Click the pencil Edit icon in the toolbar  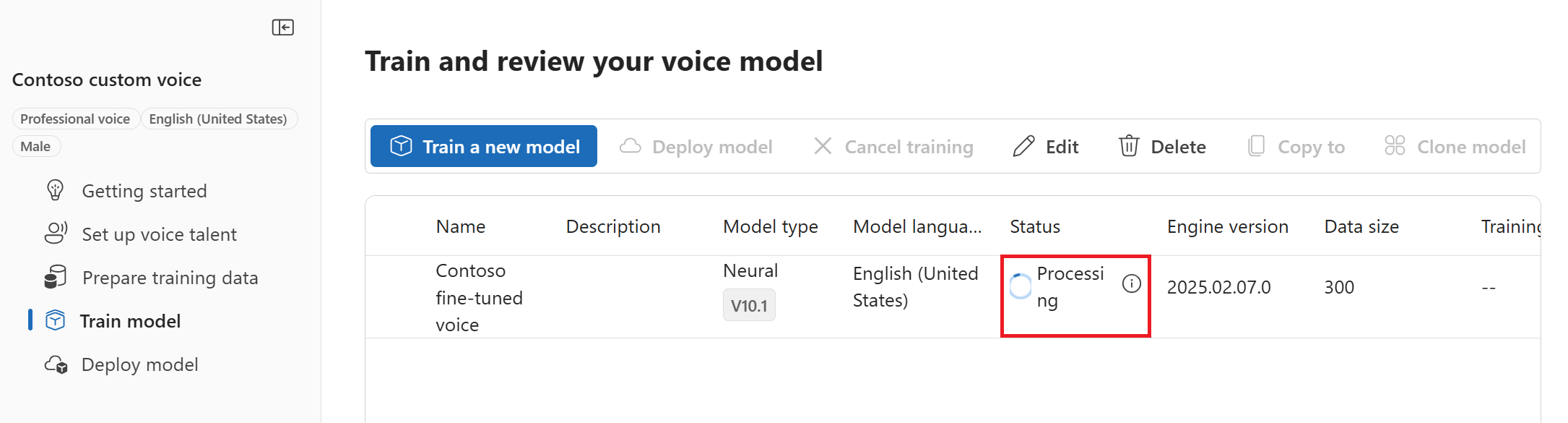point(1023,146)
